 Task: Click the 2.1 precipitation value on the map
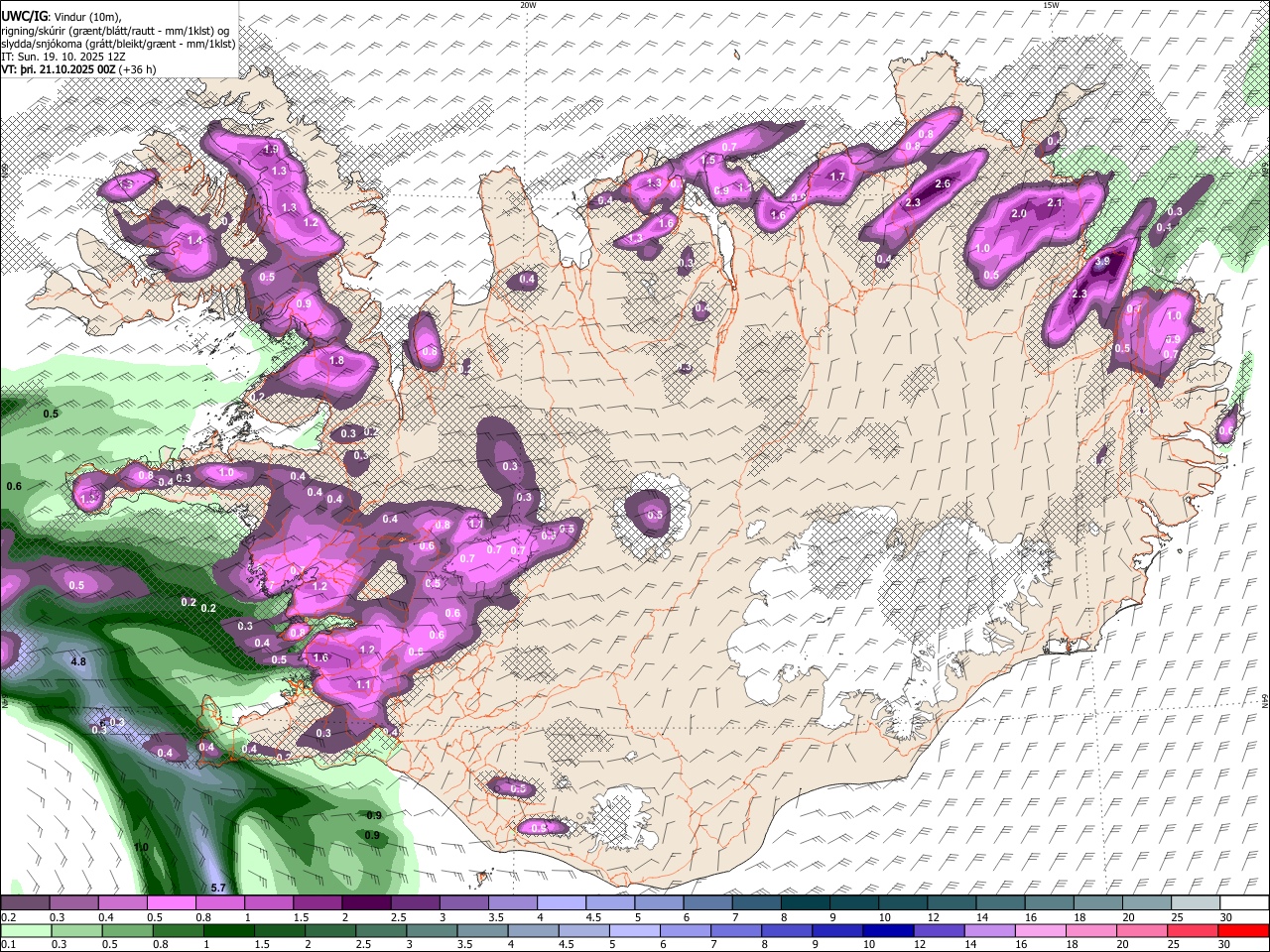coord(1055,202)
